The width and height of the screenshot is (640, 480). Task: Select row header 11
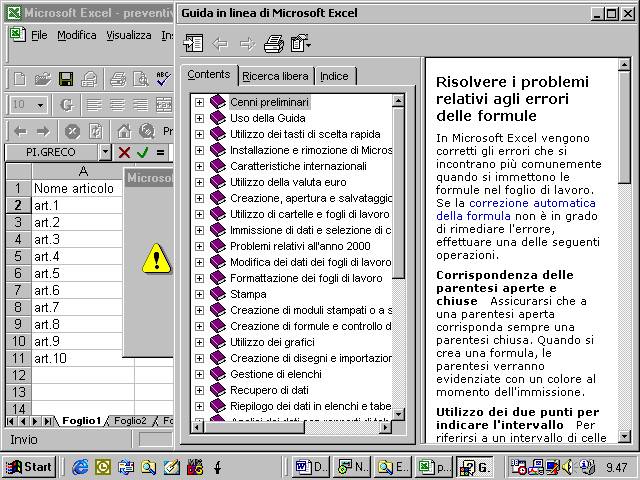coord(18,358)
